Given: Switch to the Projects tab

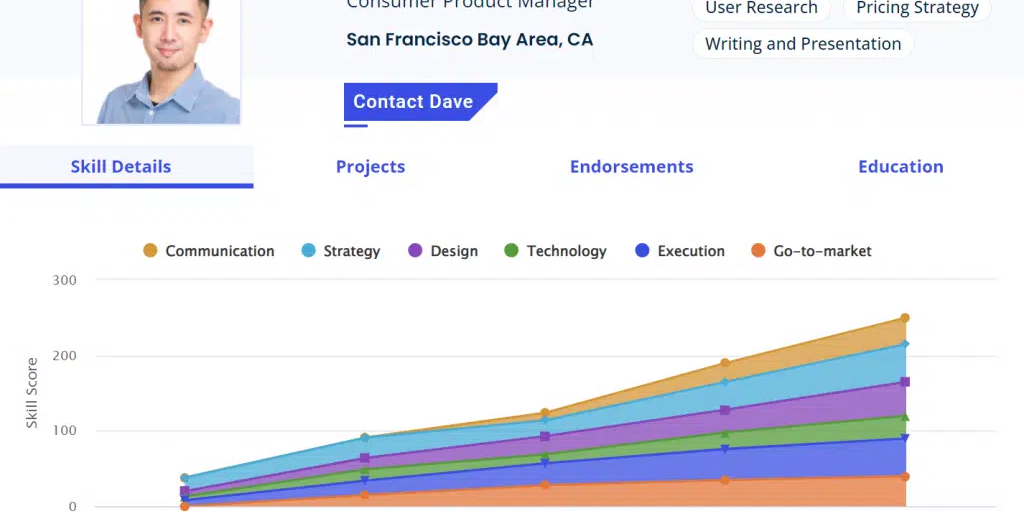Looking at the screenshot, I should coord(370,167).
